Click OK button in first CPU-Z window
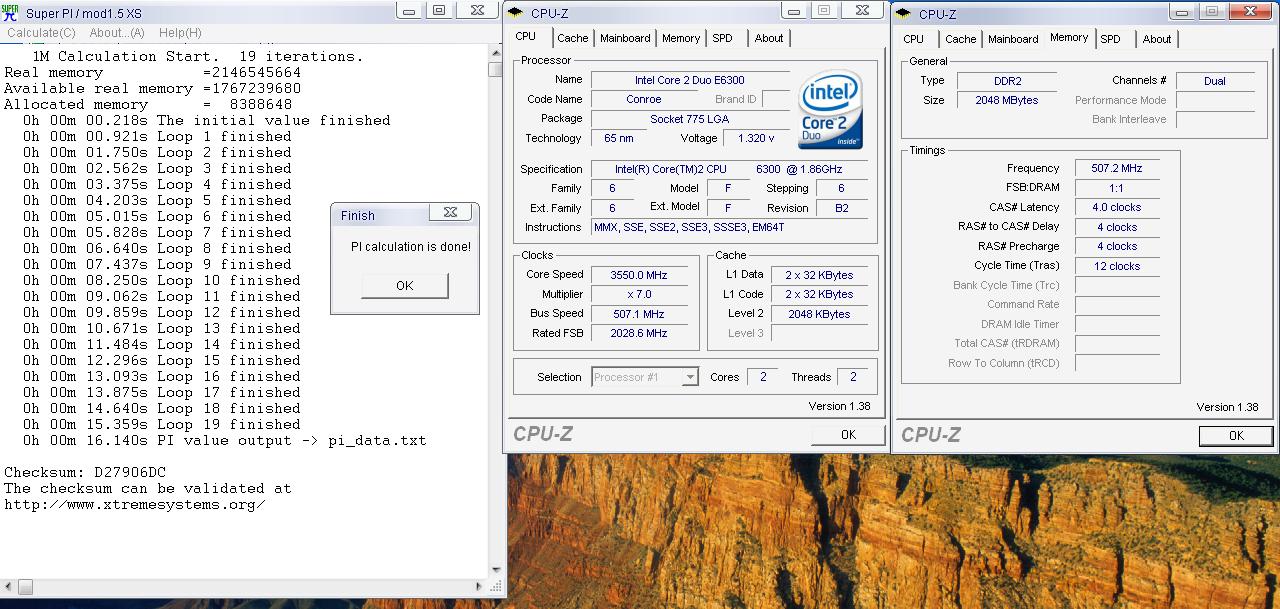The height and width of the screenshot is (609, 1280). 848,434
